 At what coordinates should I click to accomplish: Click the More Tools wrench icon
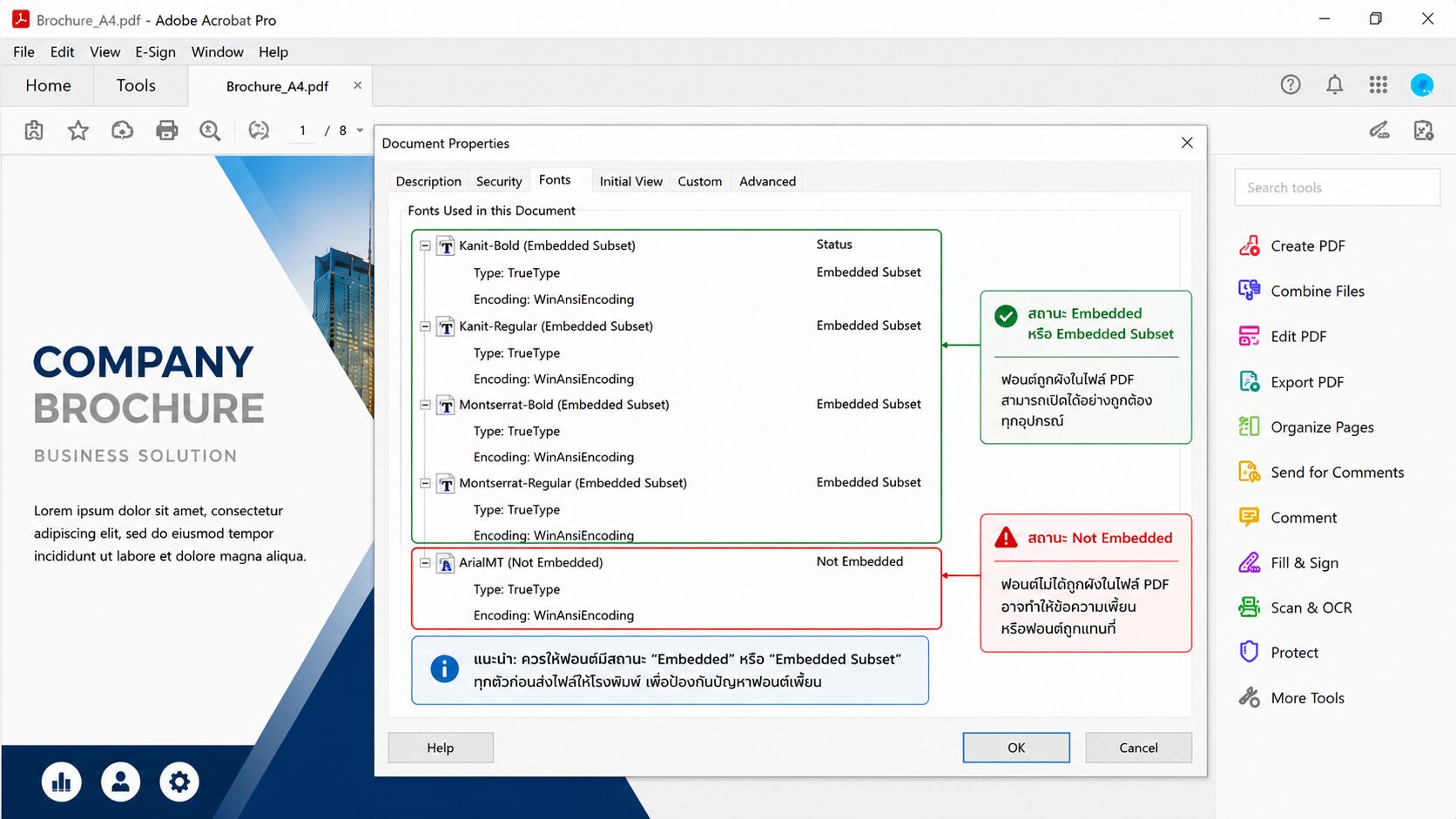pyautogui.click(x=1250, y=697)
